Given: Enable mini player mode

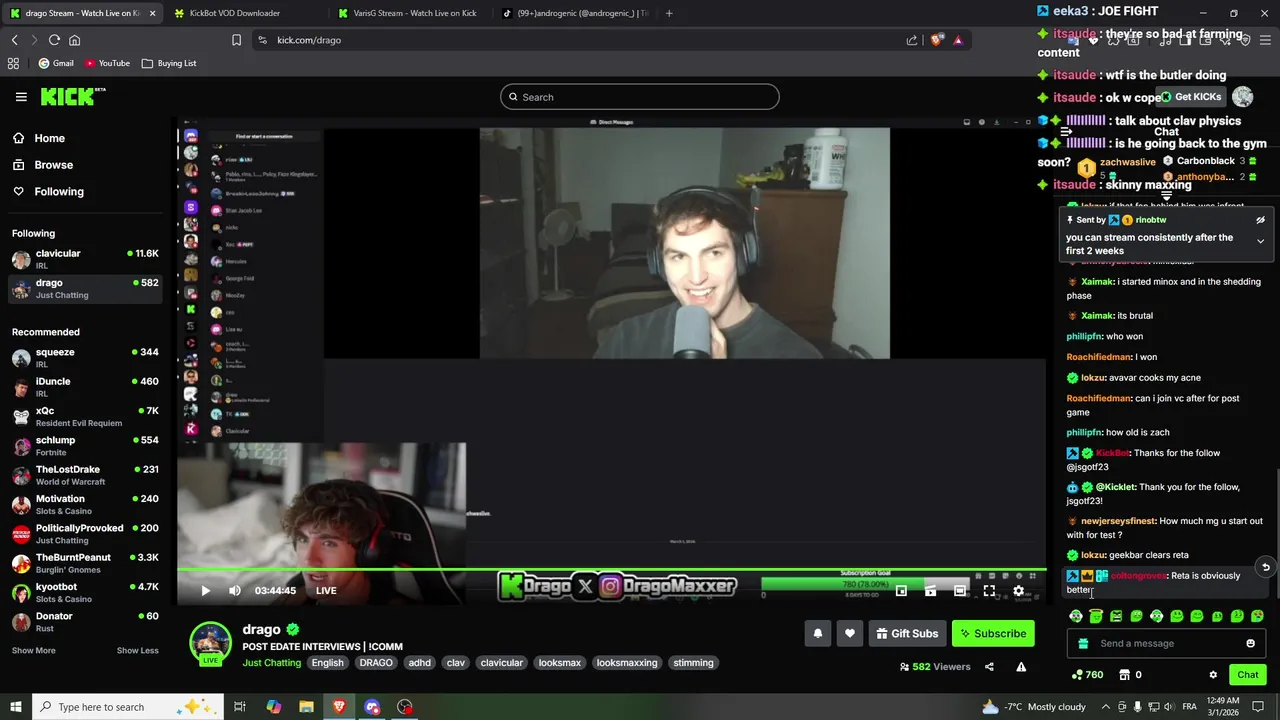Looking at the screenshot, I should [x=901, y=590].
